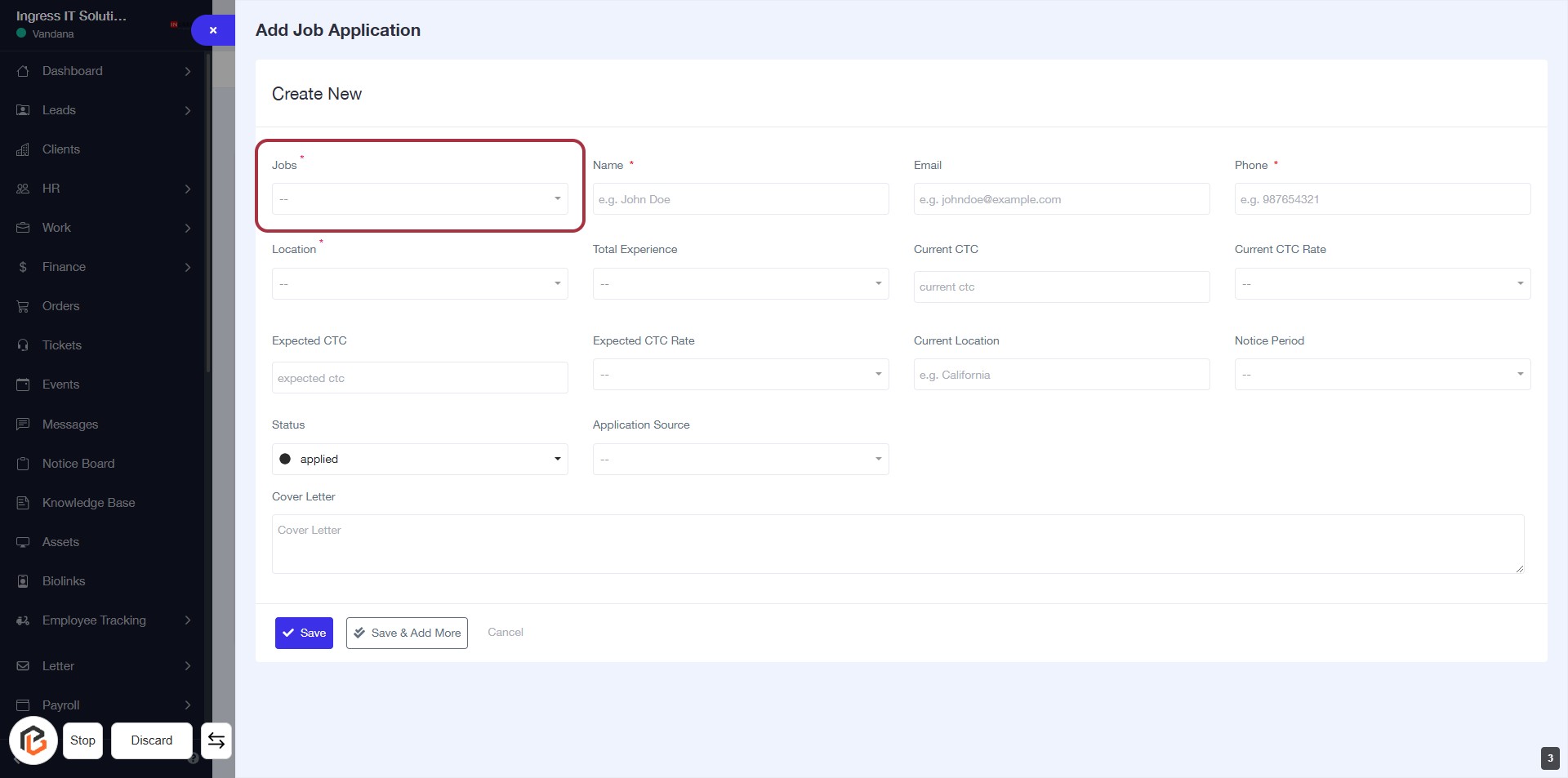The image size is (1568, 778).
Task: Click into the Cover Letter text area
Action: [x=897, y=544]
